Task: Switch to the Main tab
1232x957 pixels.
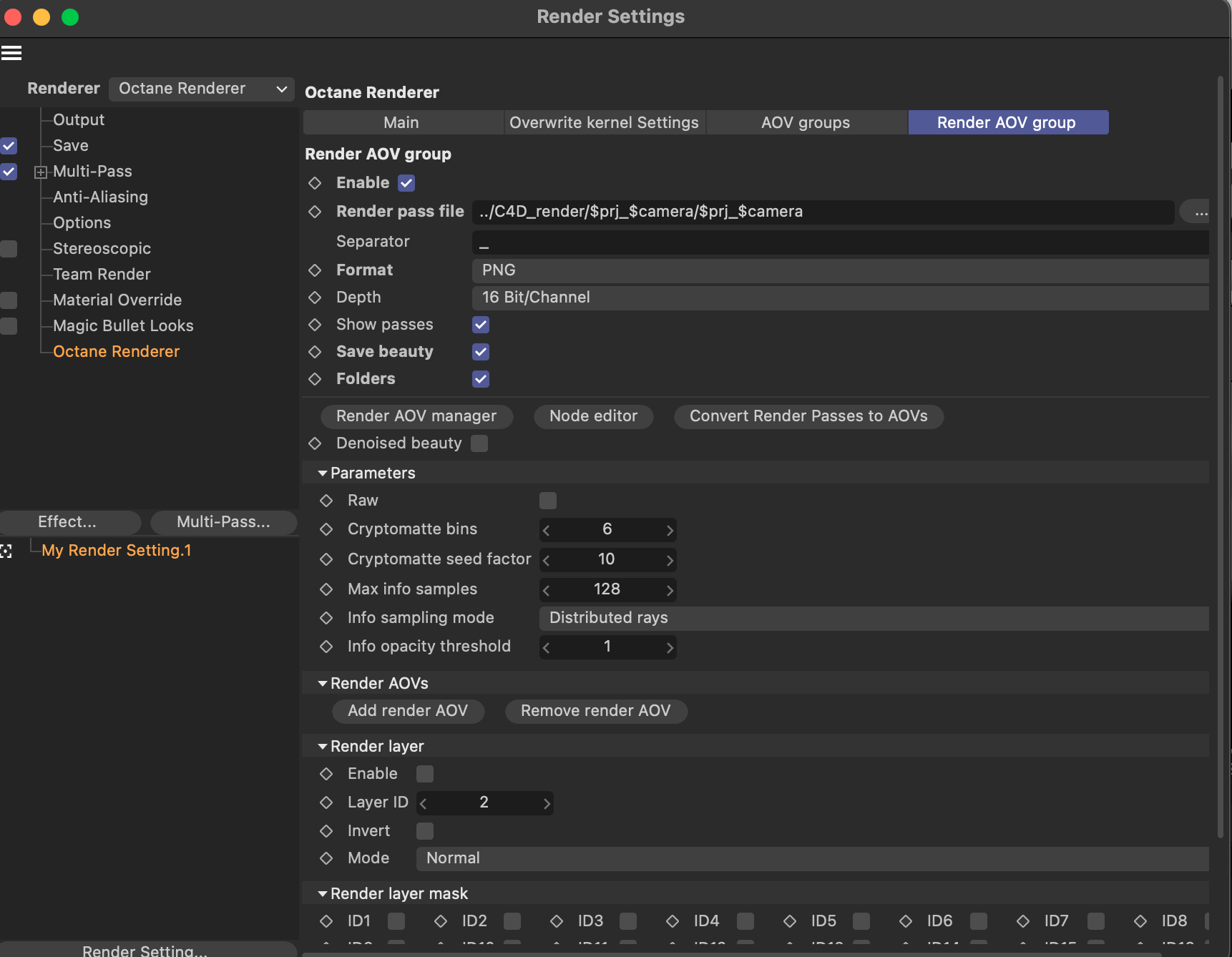Action: point(402,122)
